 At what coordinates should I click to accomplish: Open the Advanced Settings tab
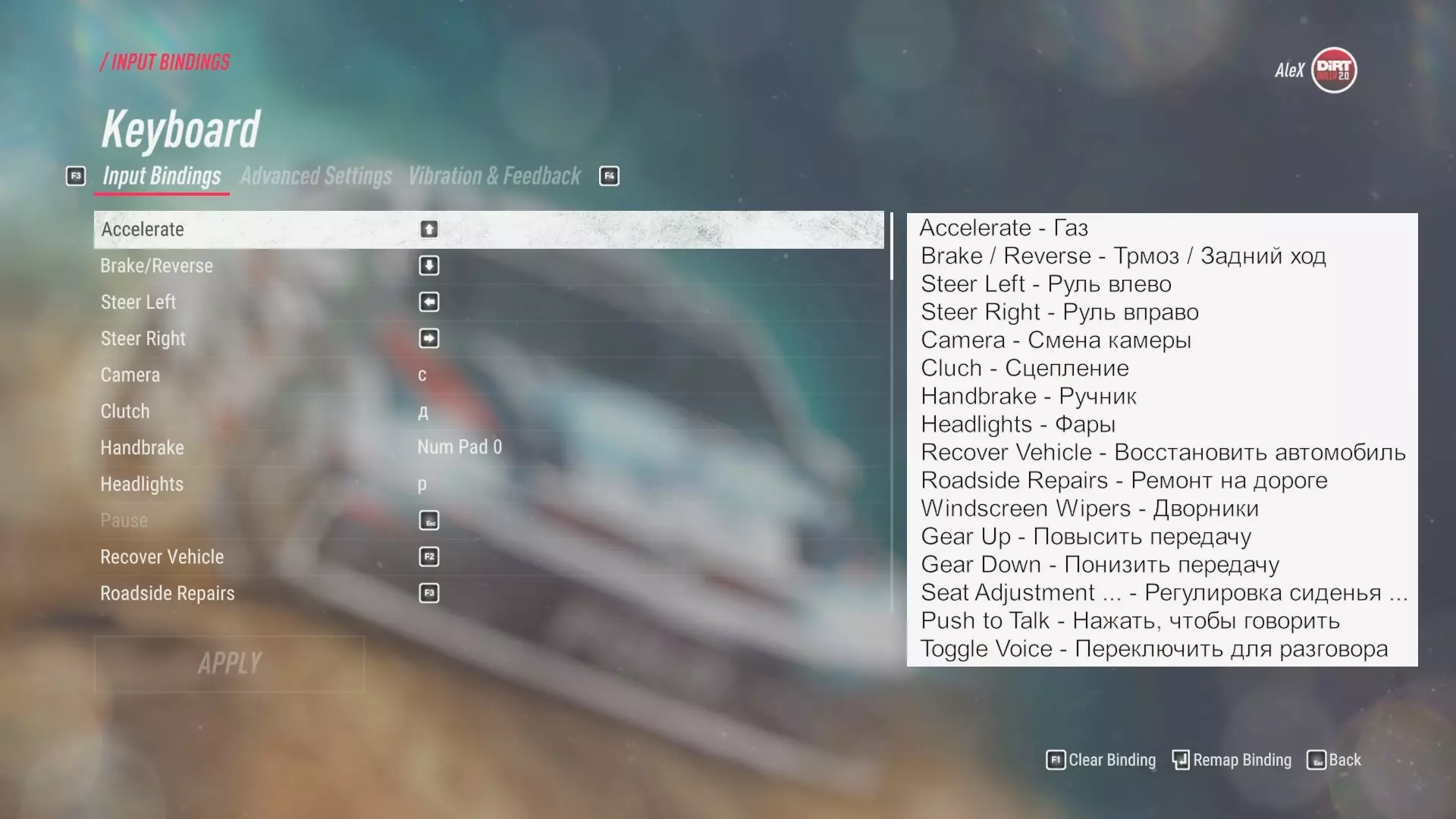point(316,176)
